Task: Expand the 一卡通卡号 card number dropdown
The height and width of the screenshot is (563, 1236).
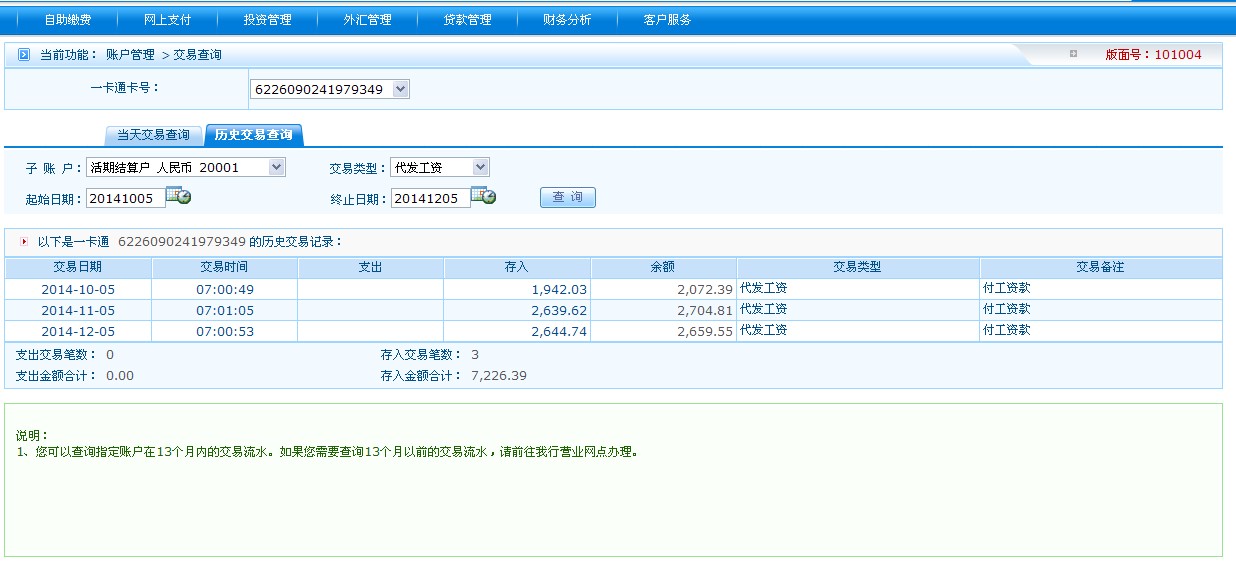Action: 401,90
